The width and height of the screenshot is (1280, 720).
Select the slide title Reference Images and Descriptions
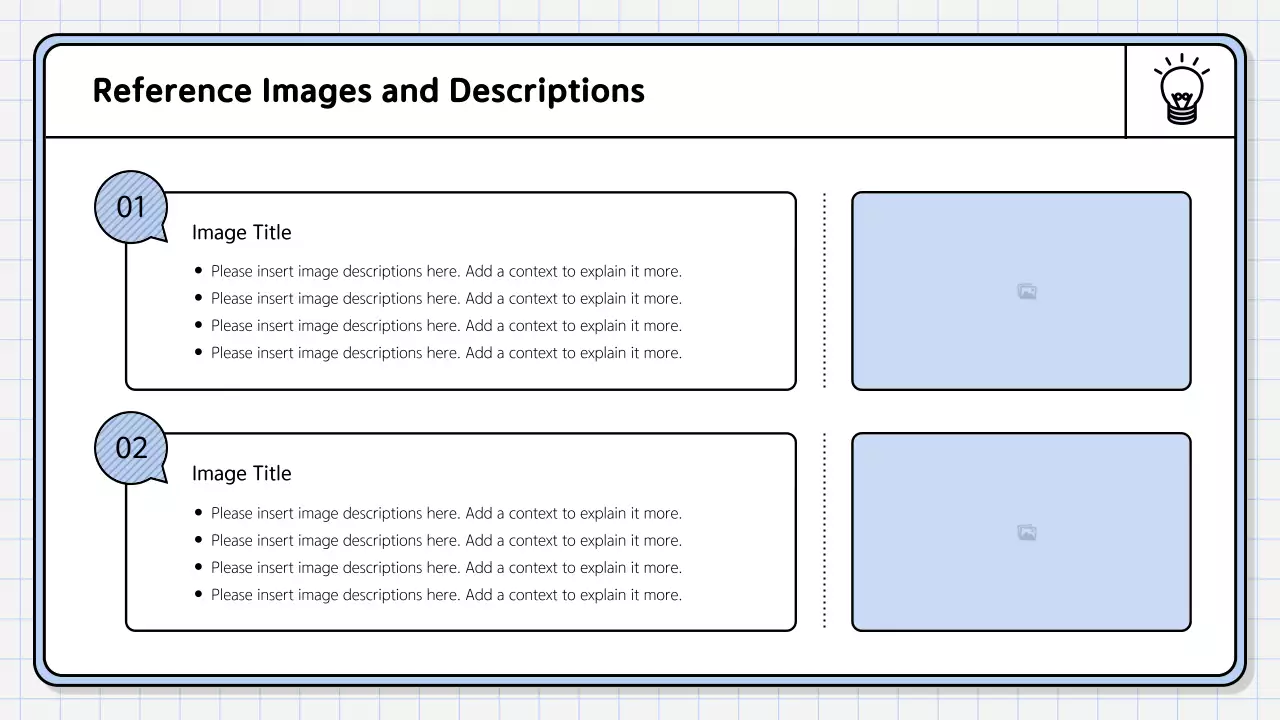(x=368, y=90)
